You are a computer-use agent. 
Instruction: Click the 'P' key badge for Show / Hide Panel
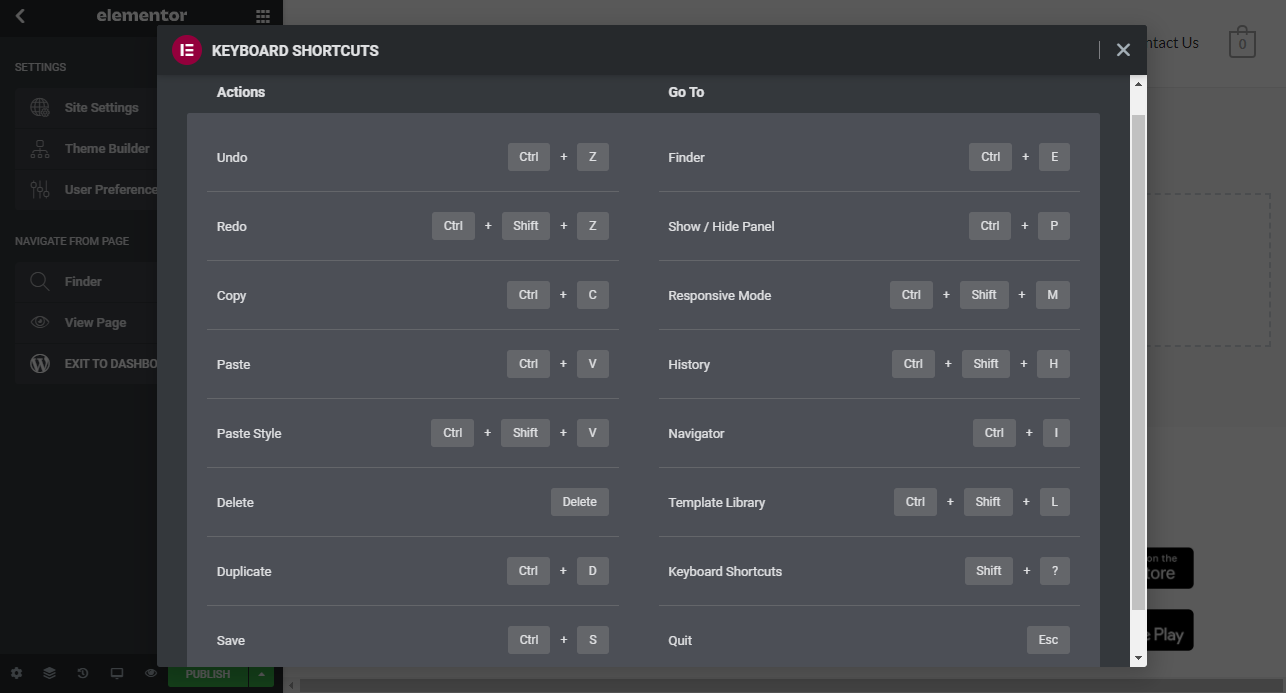1054,226
